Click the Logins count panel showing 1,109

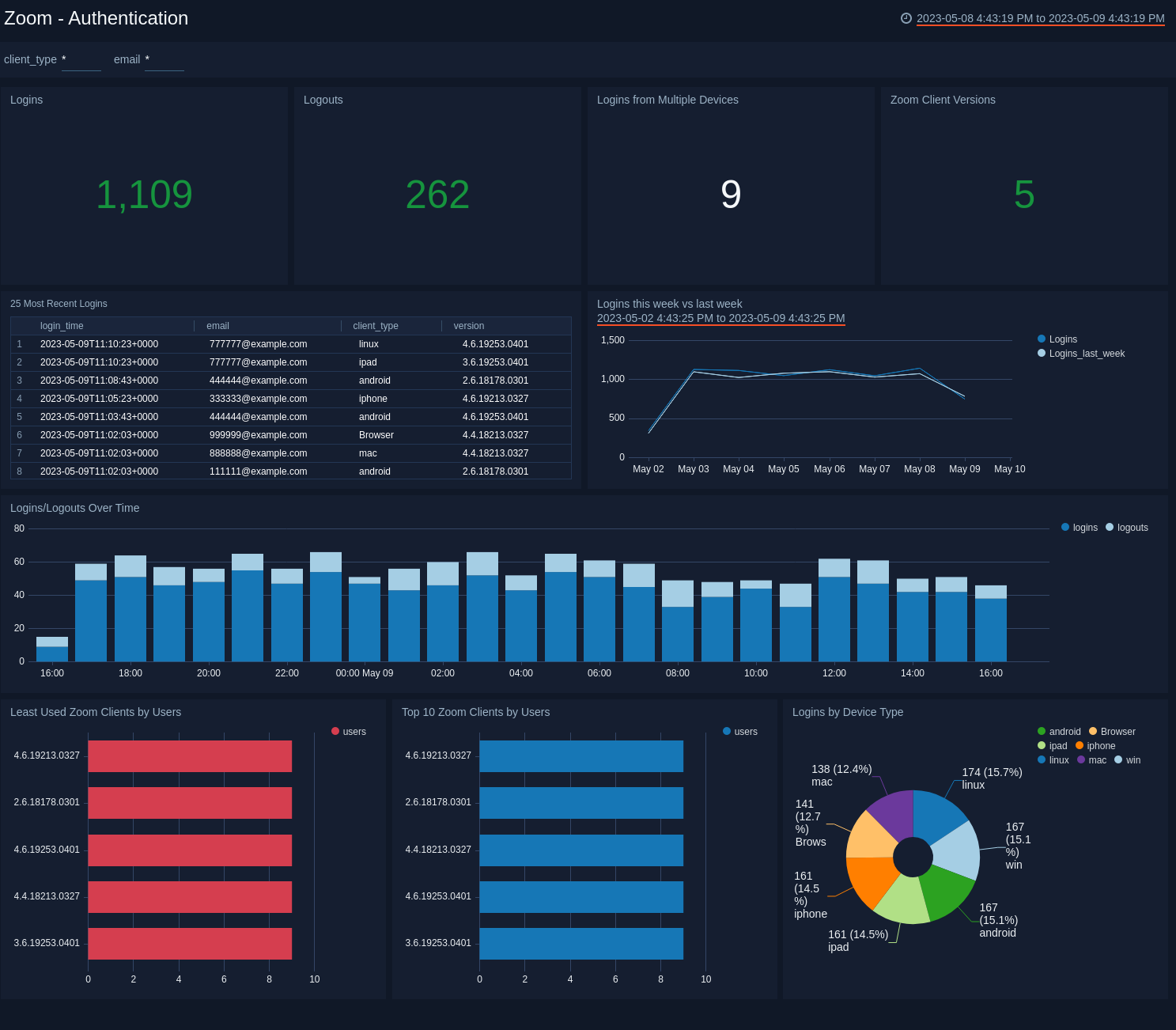144,192
